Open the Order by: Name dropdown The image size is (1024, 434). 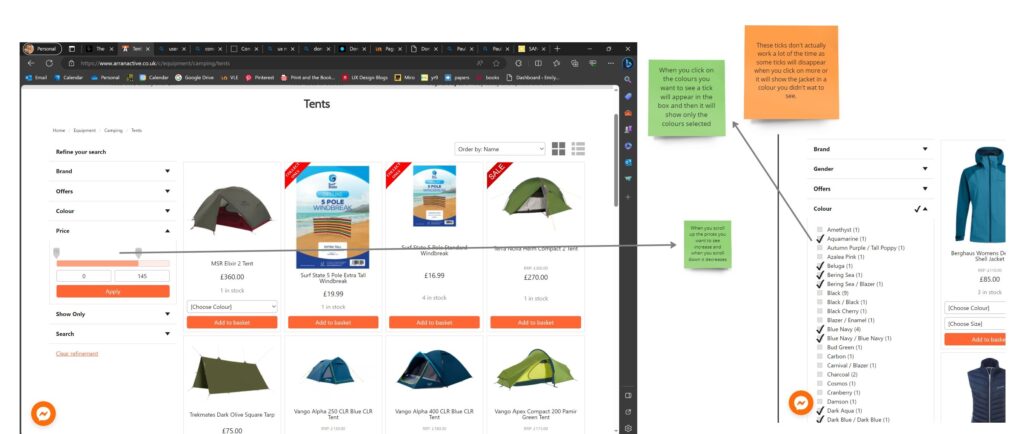(x=500, y=149)
